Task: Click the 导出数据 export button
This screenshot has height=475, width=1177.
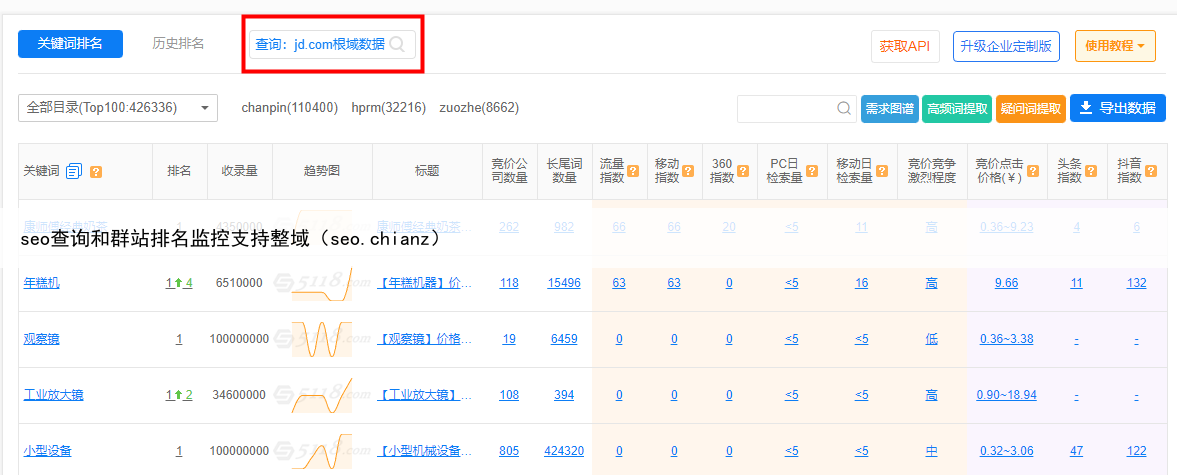Action: pos(1117,108)
